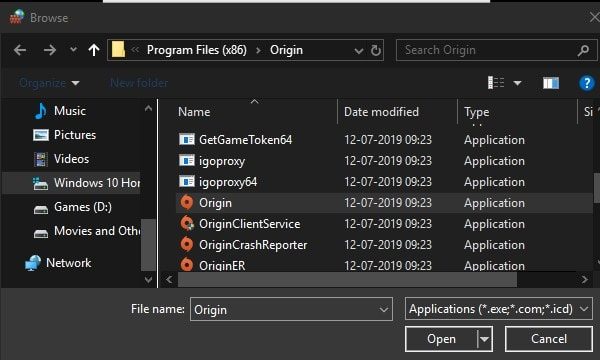Click the GetGameToken64 application icon
The image size is (600, 360).
click(x=187, y=139)
